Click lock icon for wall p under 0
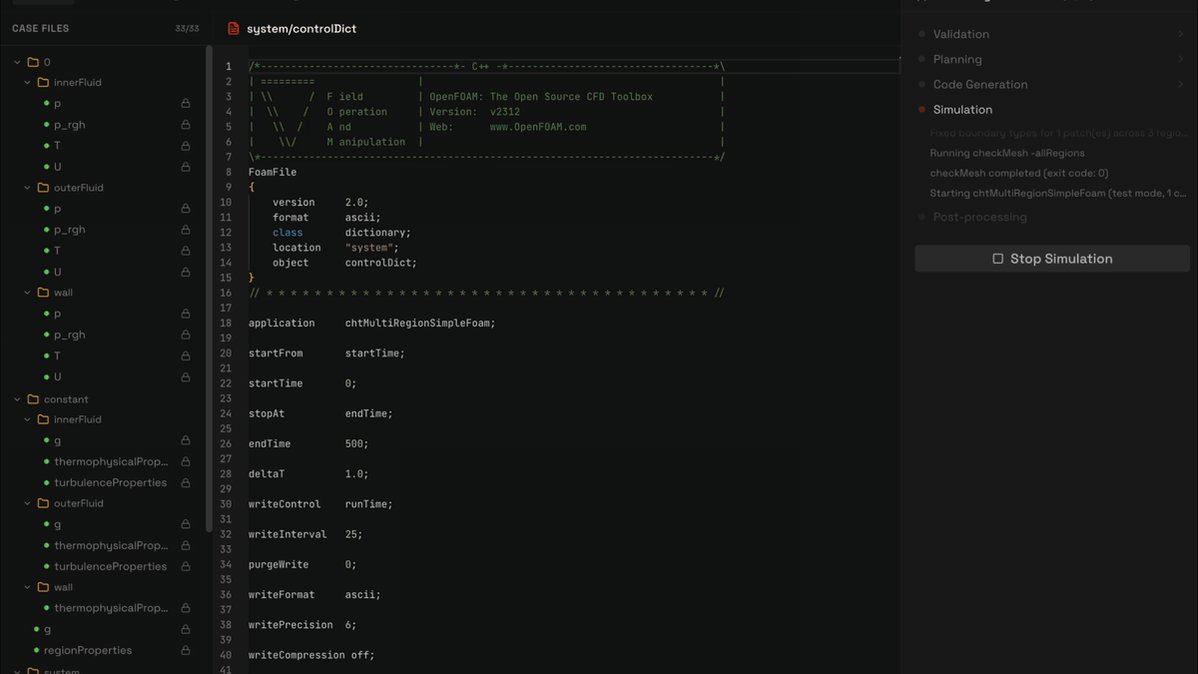This screenshot has width=1198, height=674. pos(186,313)
